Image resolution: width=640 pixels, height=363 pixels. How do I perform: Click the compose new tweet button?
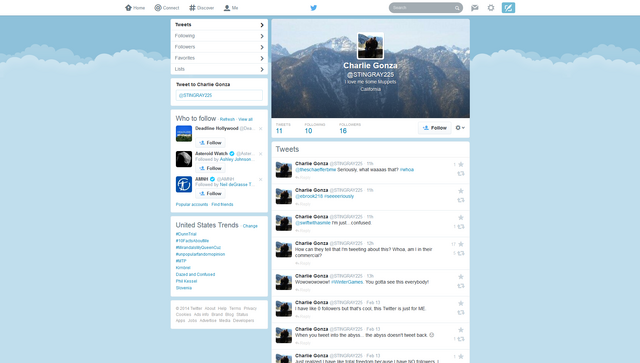click(x=508, y=8)
